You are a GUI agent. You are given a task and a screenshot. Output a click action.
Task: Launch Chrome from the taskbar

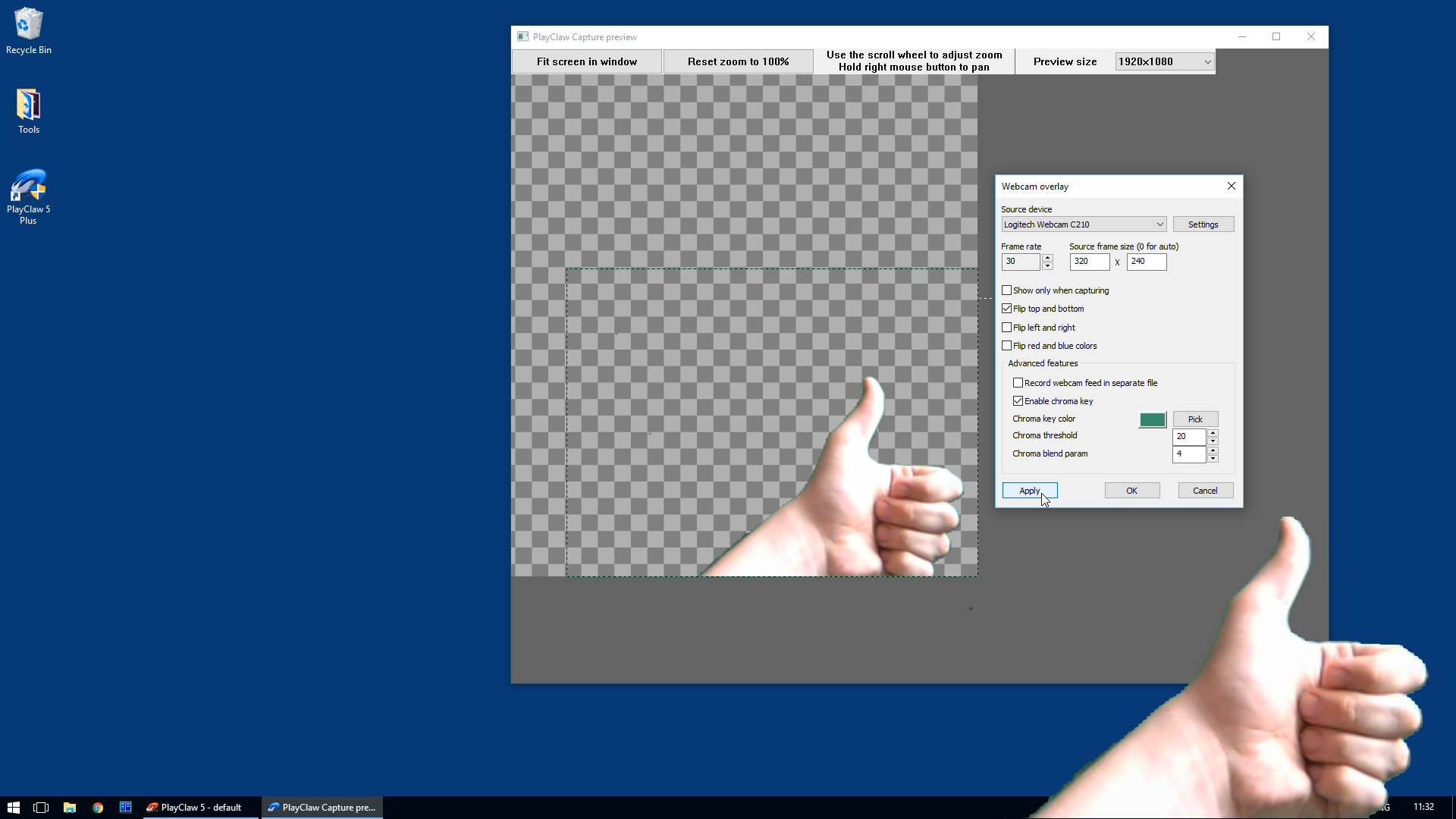[98, 808]
